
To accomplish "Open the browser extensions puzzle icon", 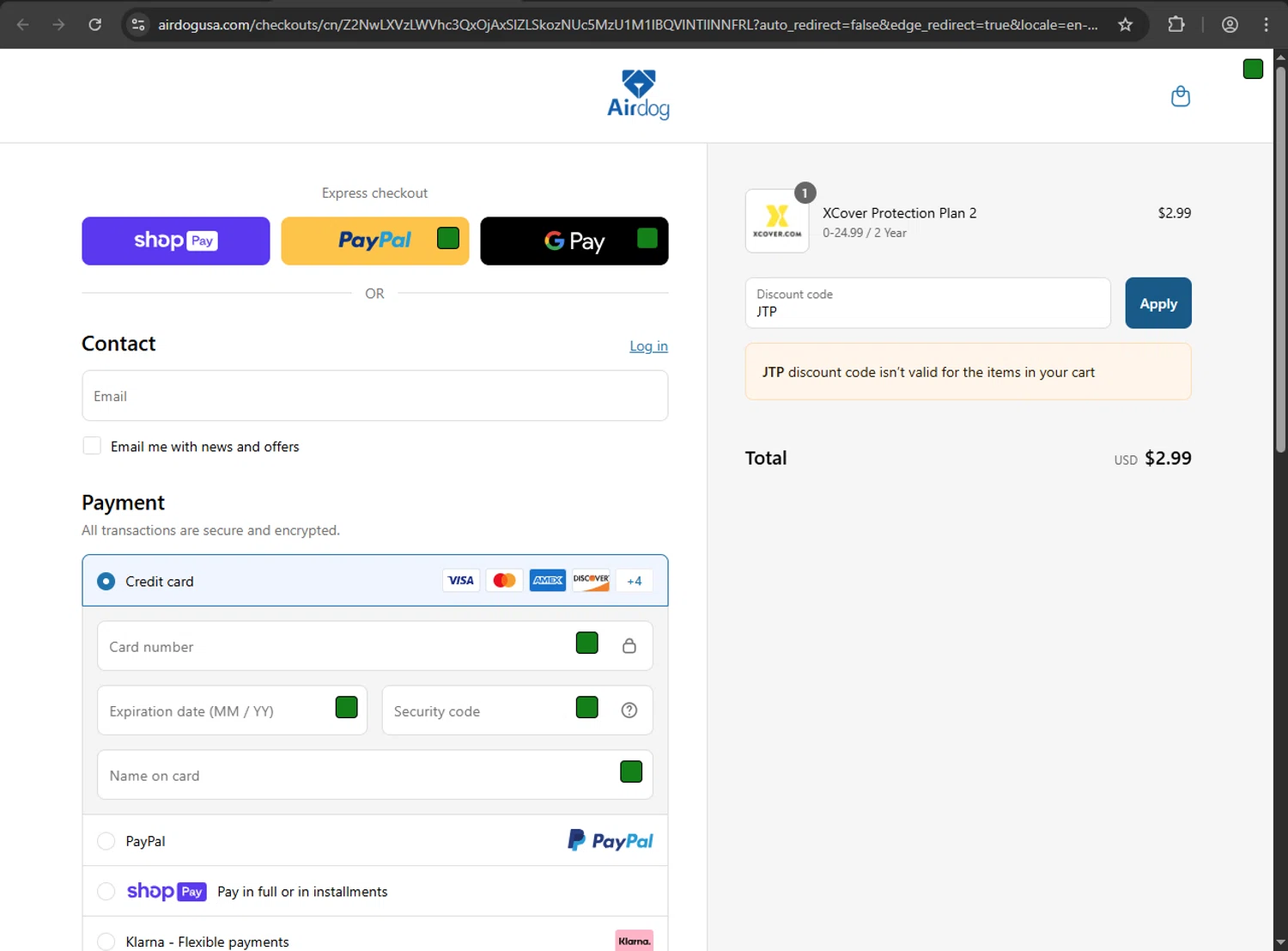I will point(1176,25).
